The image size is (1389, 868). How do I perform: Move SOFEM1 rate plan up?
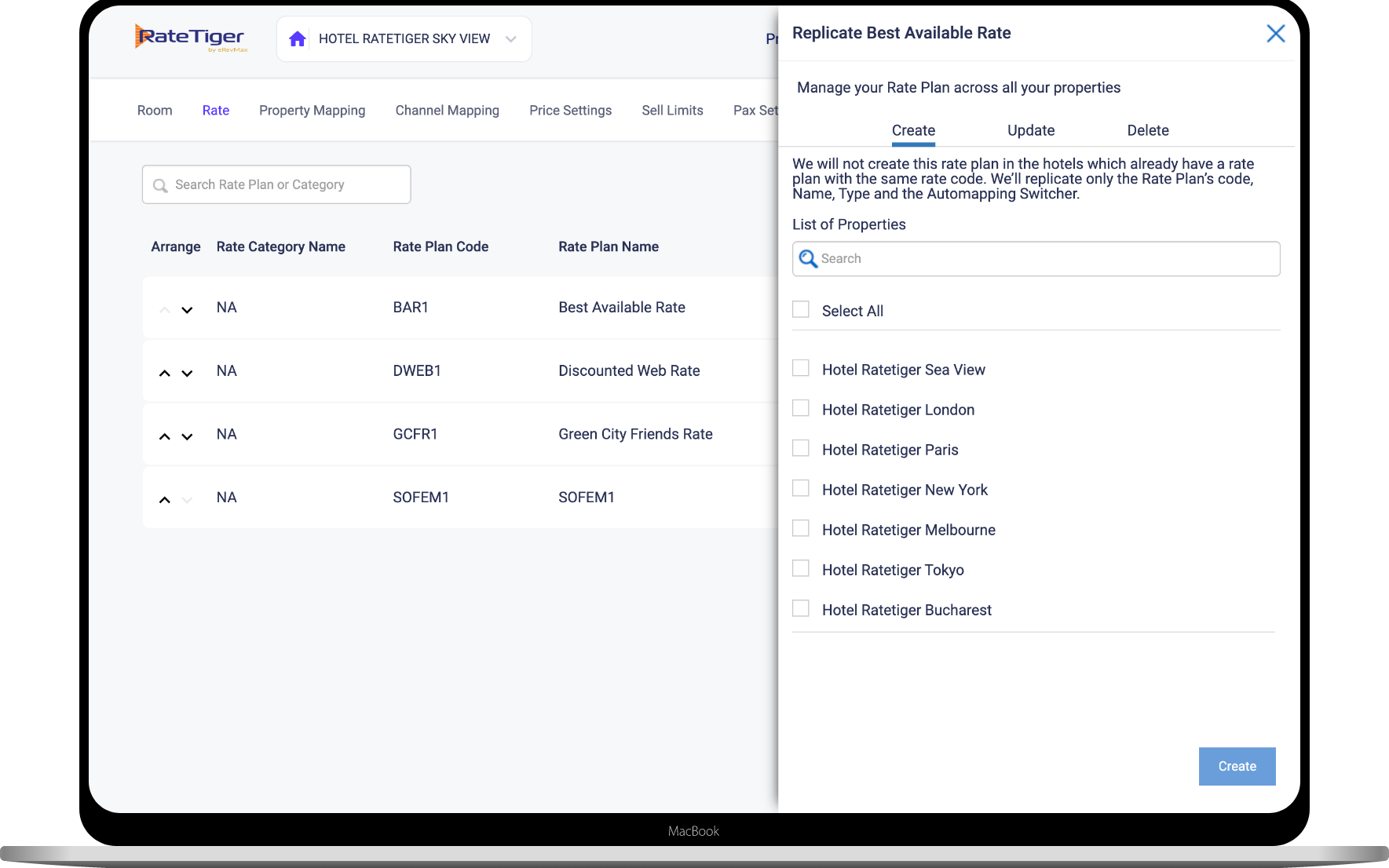[x=165, y=500]
